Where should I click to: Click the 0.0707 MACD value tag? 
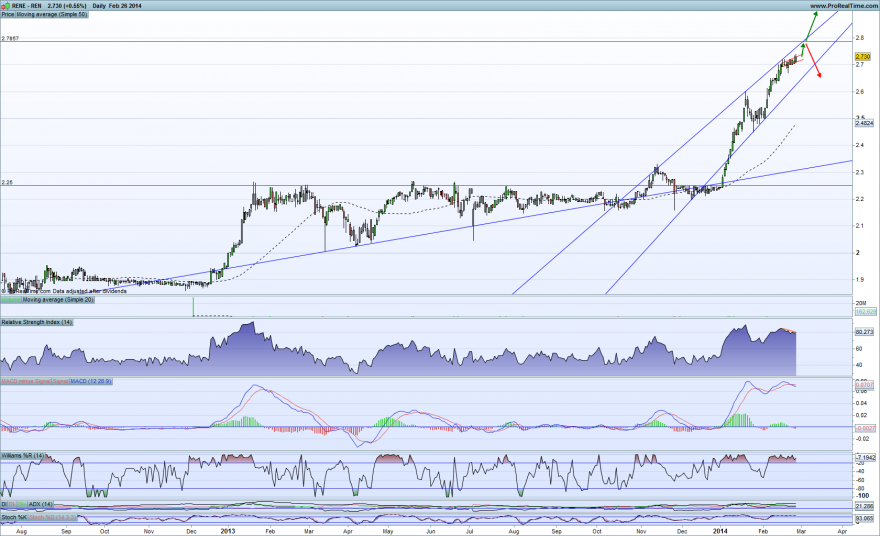tap(864, 385)
